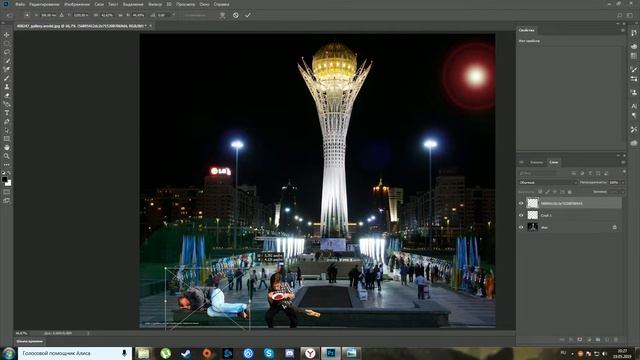The width and height of the screenshot is (640, 360).
Task: Open Windows Start button
Action: pos(8,353)
